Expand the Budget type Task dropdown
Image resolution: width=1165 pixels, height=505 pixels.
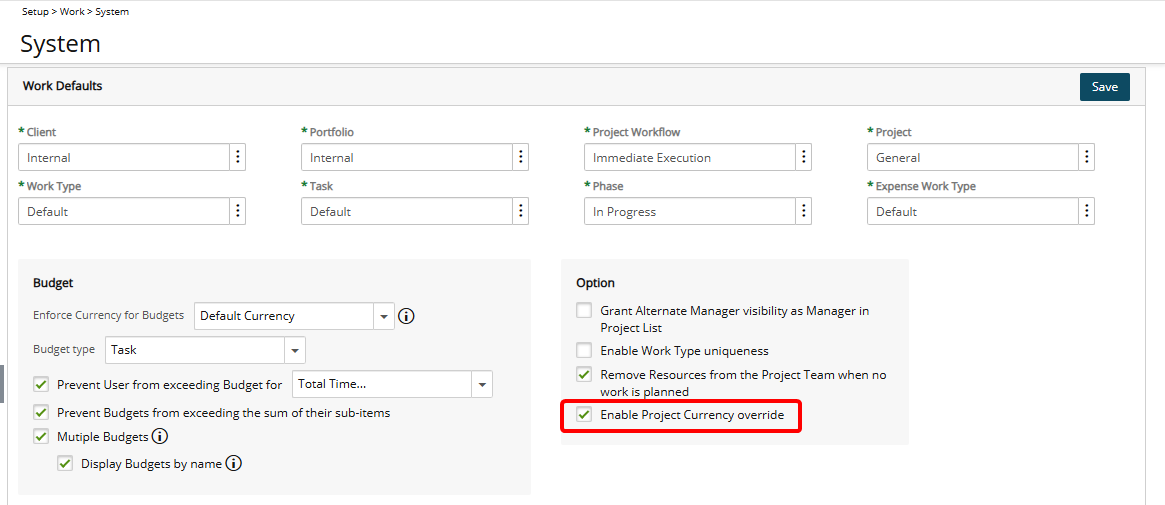(295, 350)
